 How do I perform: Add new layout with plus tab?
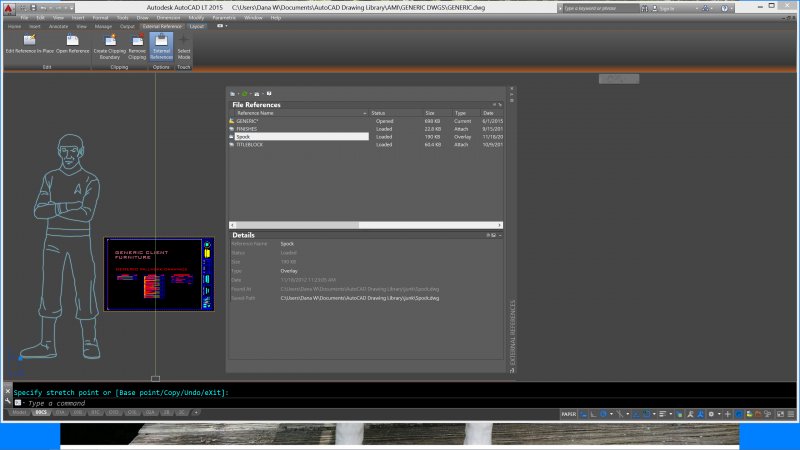(196, 412)
